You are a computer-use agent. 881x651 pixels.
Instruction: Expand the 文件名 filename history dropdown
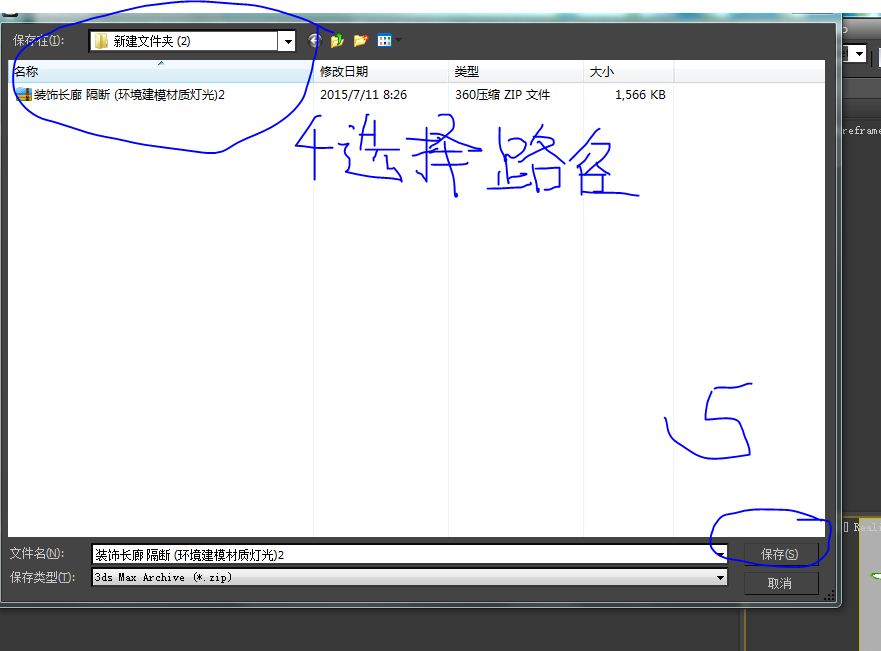tap(720, 555)
